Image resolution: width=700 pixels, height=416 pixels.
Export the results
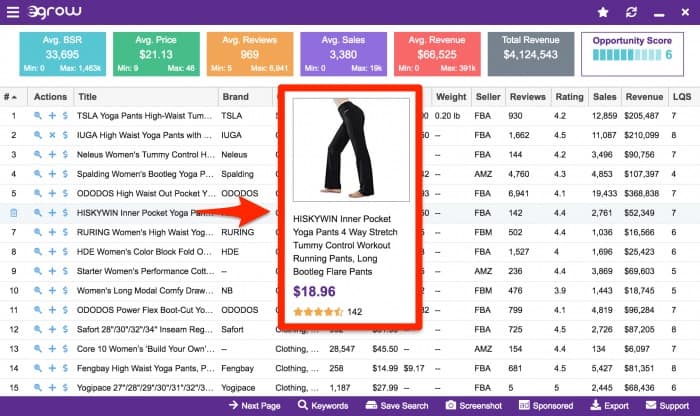tap(609, 406)
